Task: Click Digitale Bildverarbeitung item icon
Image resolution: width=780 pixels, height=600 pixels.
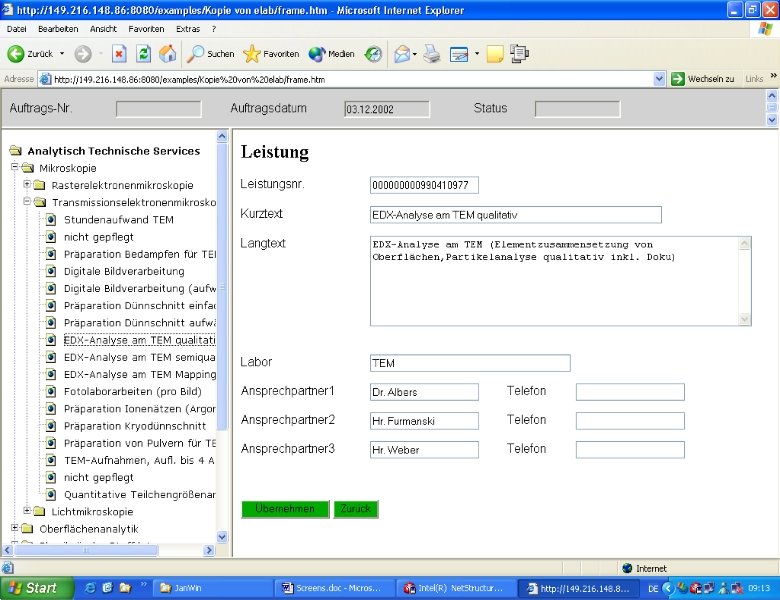Action: coord(51,271)
